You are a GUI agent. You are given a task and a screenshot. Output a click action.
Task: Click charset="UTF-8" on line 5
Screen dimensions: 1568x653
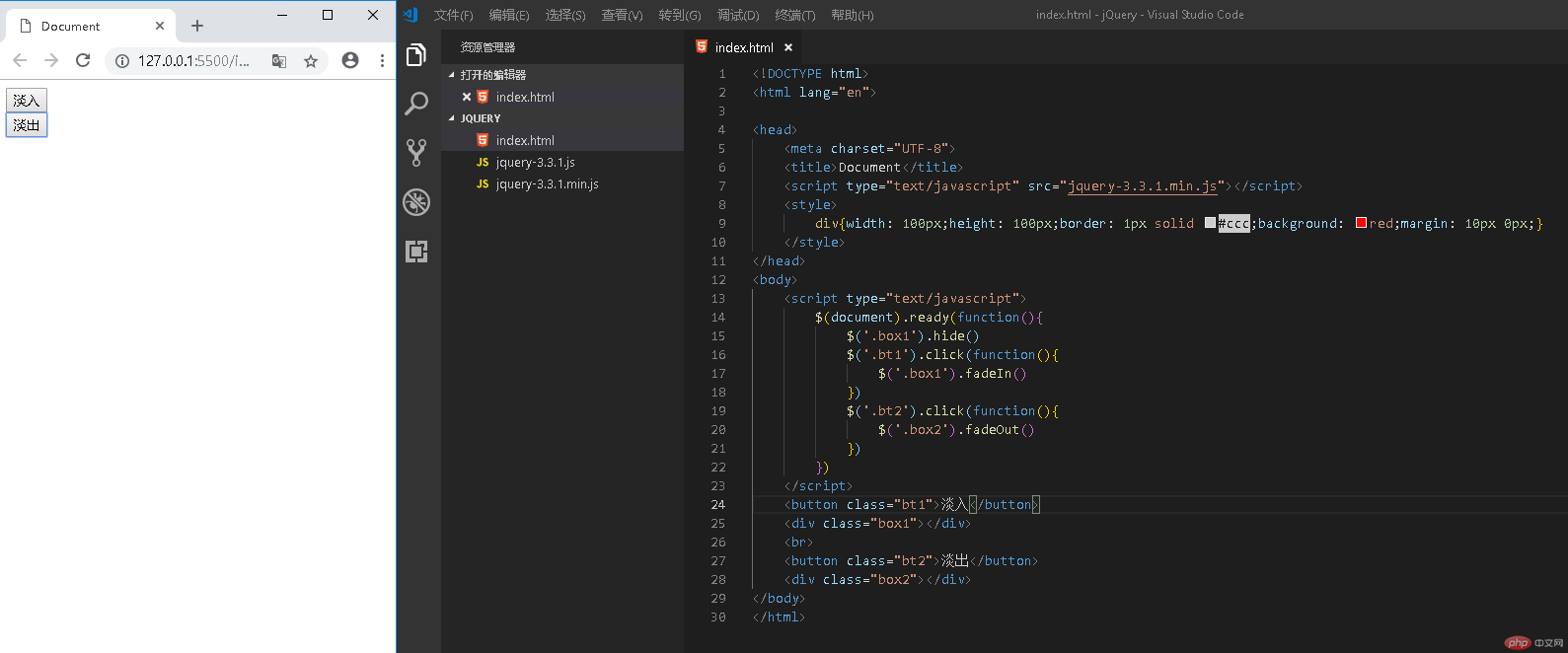pos(889,148)
